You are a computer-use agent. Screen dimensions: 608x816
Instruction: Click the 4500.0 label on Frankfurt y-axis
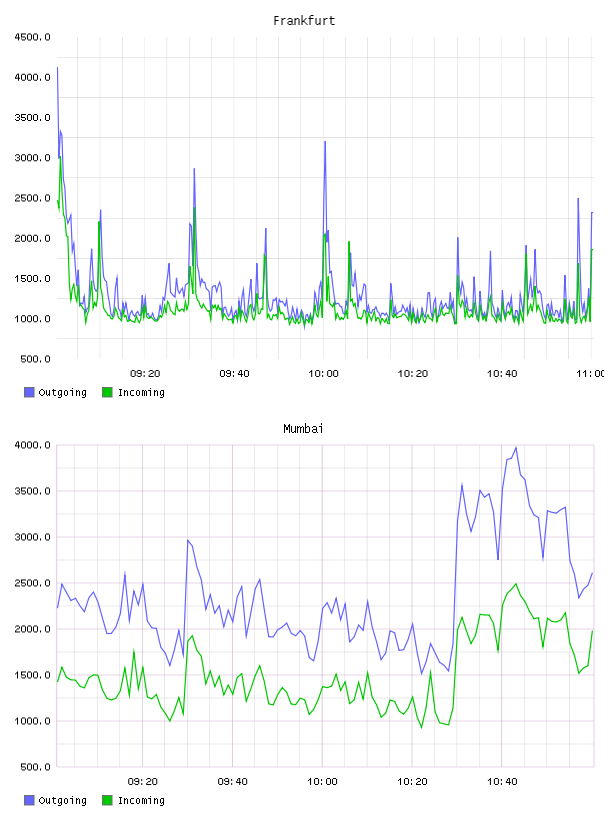pyautogui.click(x=32, y=37)
